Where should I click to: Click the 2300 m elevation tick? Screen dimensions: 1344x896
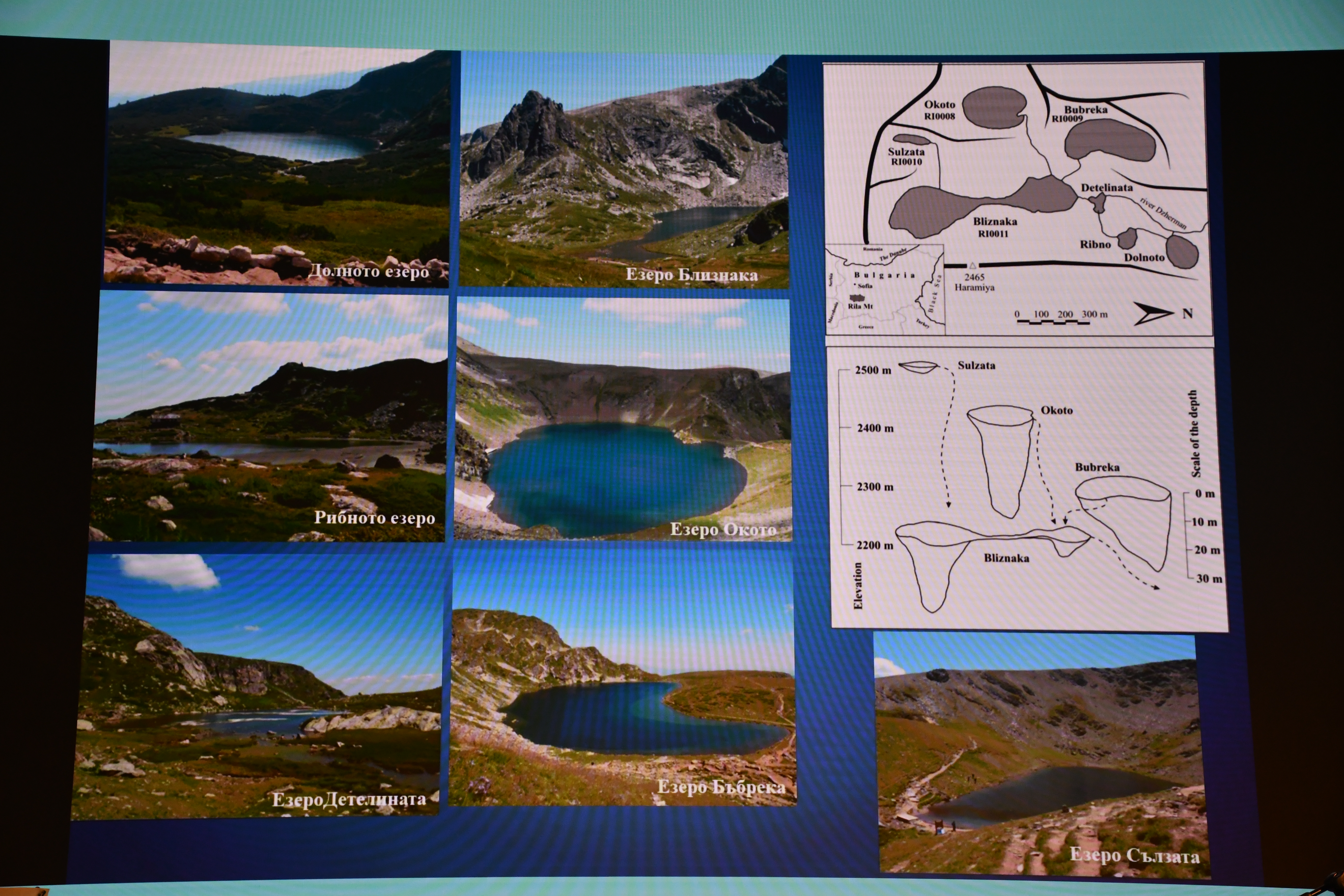[874, 487]
